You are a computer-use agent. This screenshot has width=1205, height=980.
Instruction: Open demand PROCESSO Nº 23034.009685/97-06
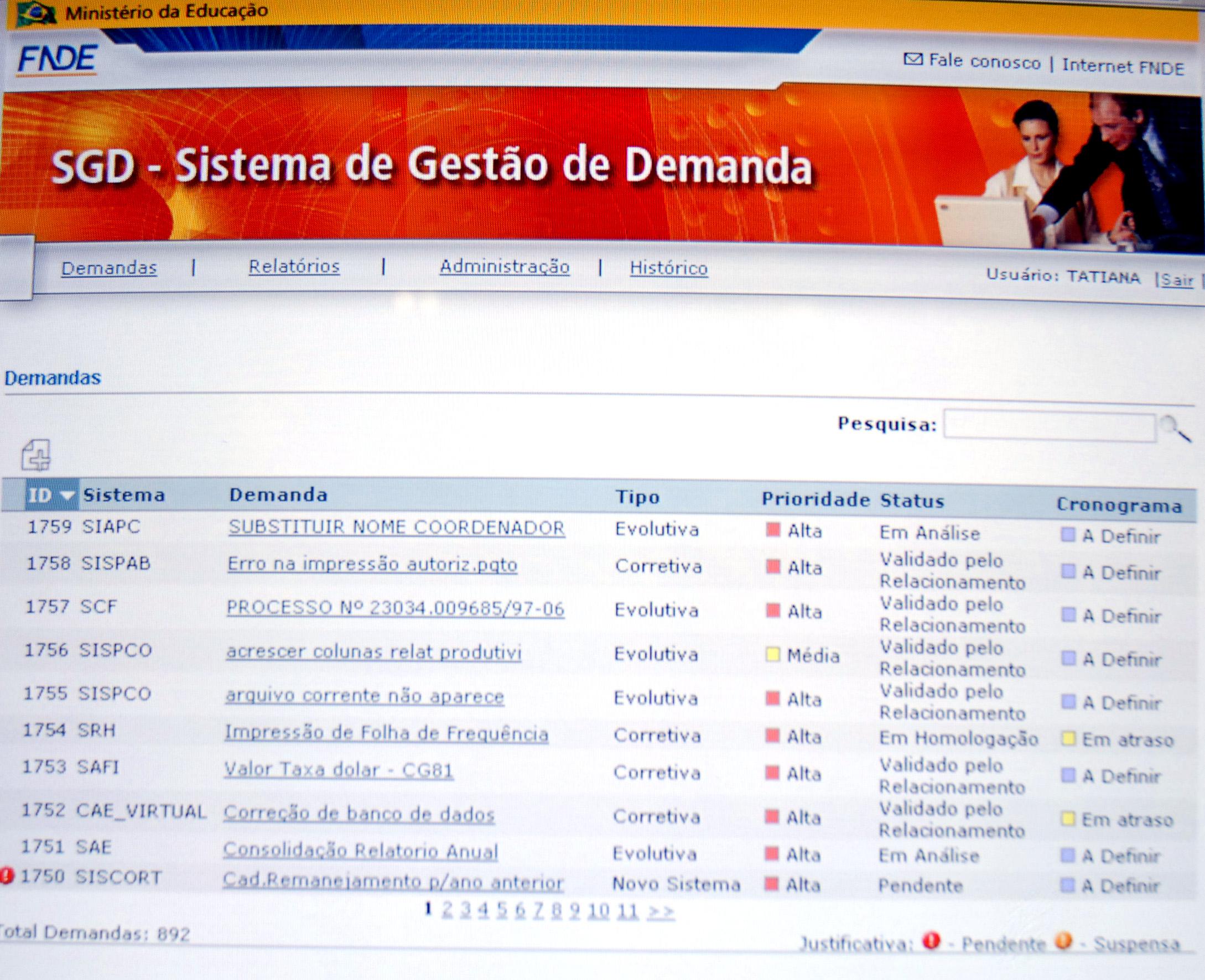pyautogui.click(x=395, y=608)
